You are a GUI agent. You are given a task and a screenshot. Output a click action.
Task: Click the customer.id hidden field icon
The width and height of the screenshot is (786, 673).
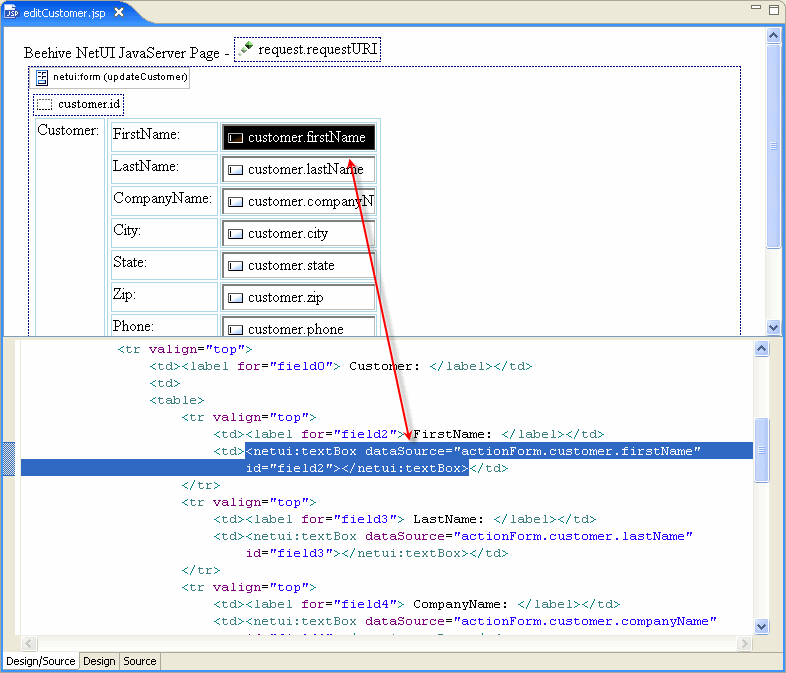pyautogui.click(x=45, y=104)
